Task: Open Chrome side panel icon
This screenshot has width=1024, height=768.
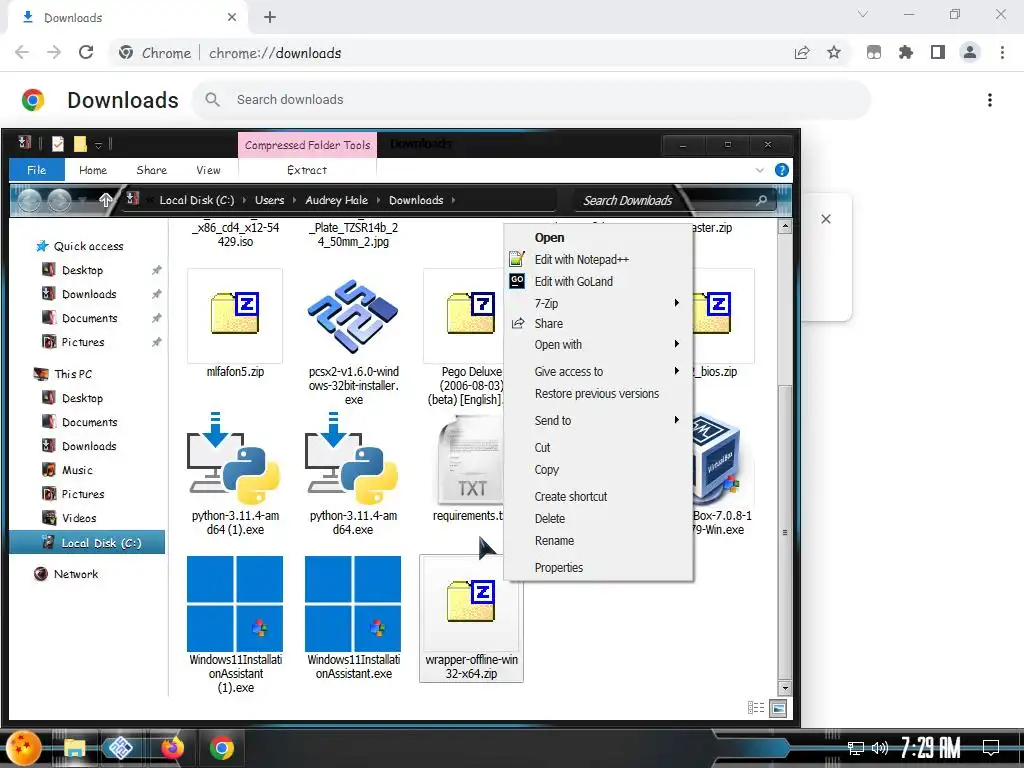Action: 938,53
